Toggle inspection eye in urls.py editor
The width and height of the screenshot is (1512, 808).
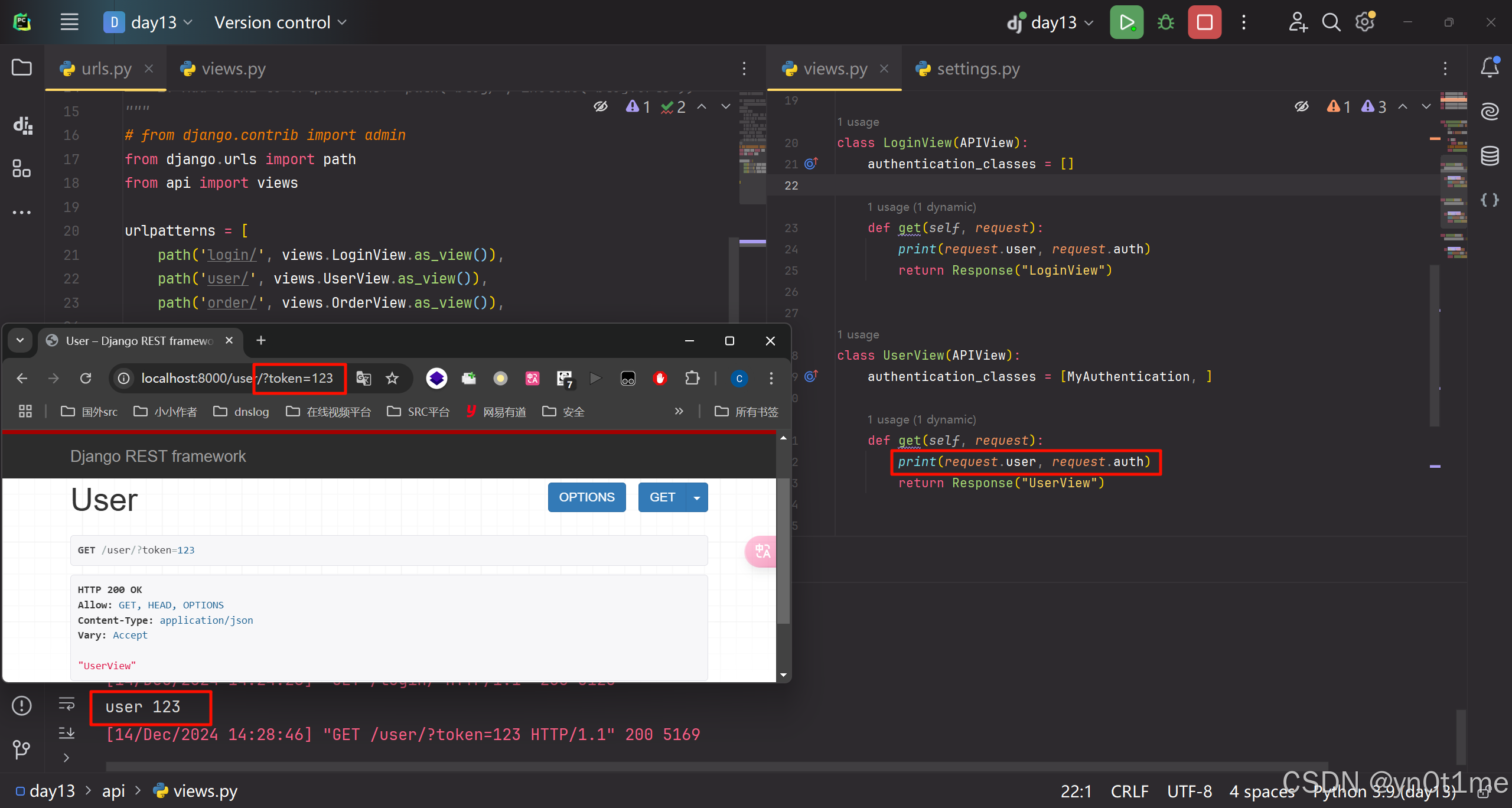(601, 106)
